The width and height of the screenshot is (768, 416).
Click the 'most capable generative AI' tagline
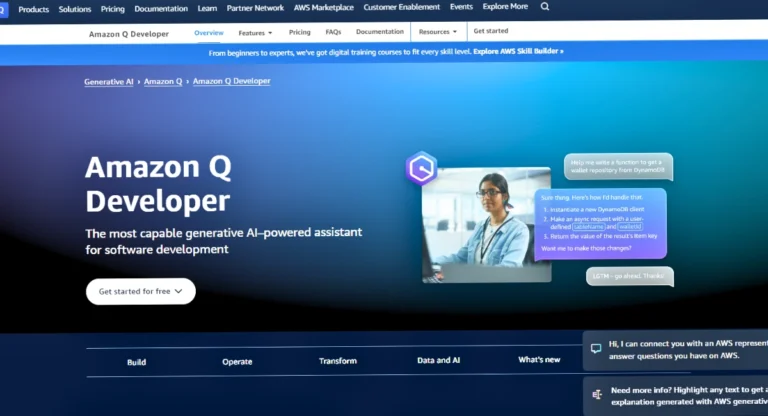224,241
